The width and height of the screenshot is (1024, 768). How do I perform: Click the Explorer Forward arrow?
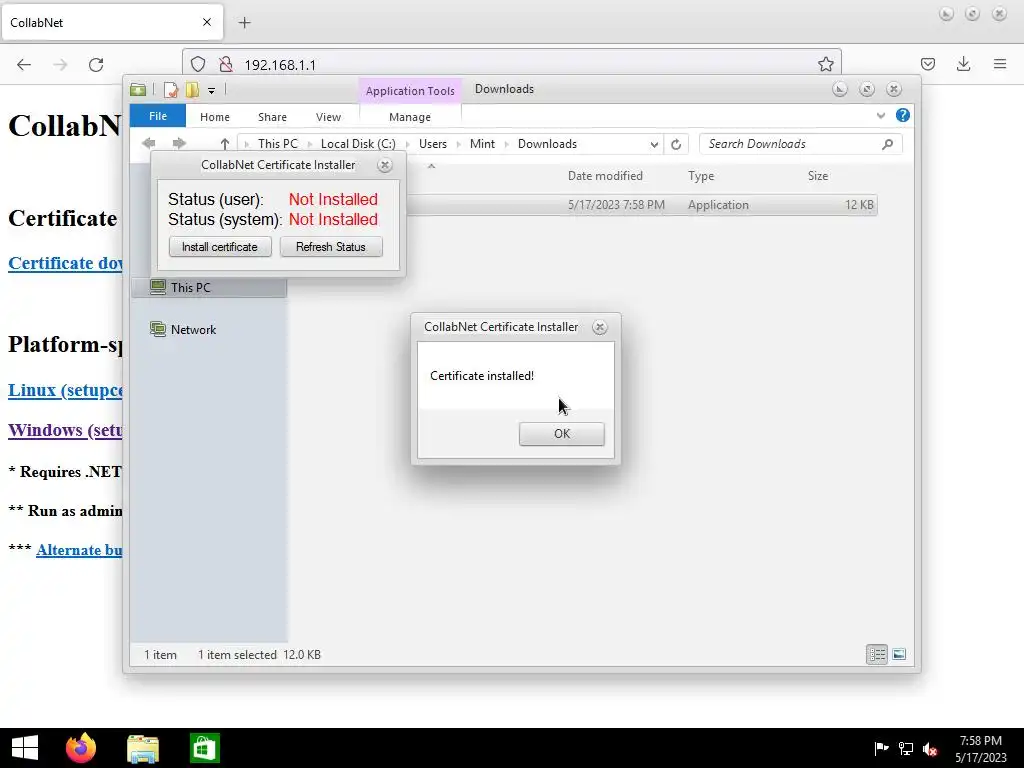[x=179, y=143]
